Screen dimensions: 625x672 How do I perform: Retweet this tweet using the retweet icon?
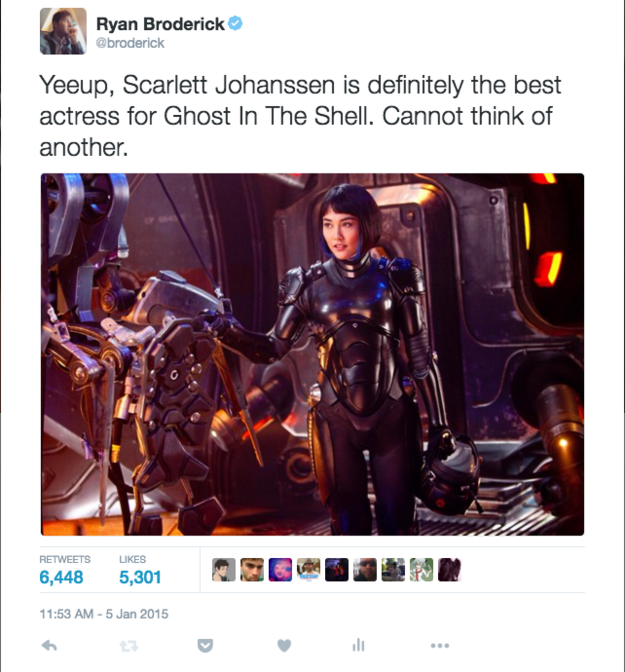(129, 646)
